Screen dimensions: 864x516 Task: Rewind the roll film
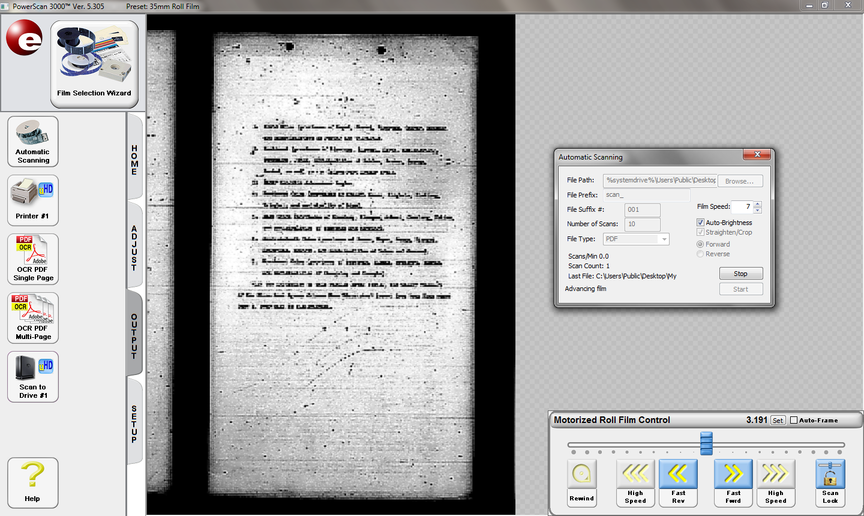(x=582, y=481)
